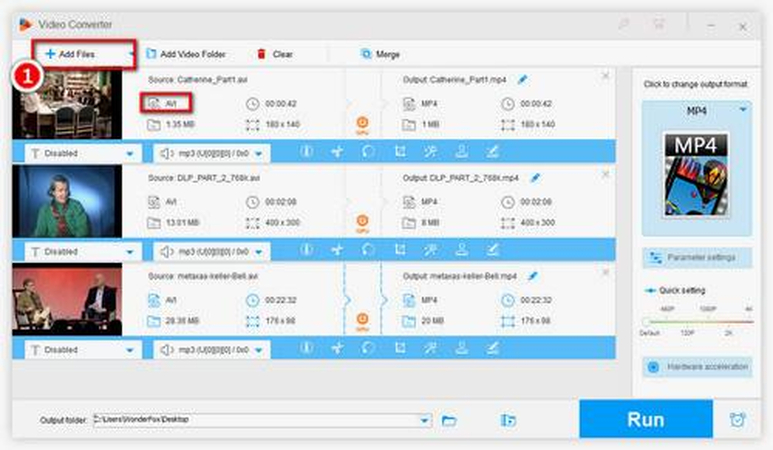The width and height of the screenshot is (773, 450).
Task: Open Parameter settings
Action: 697,258
